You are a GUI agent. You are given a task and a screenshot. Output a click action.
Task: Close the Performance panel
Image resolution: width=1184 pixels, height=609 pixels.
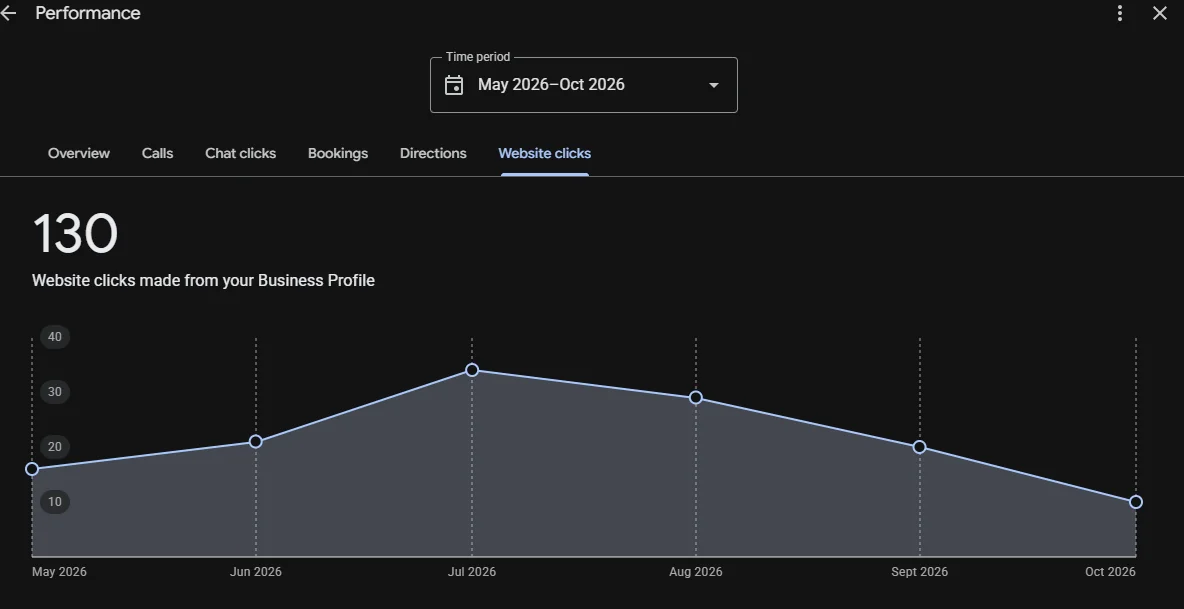1160,13
